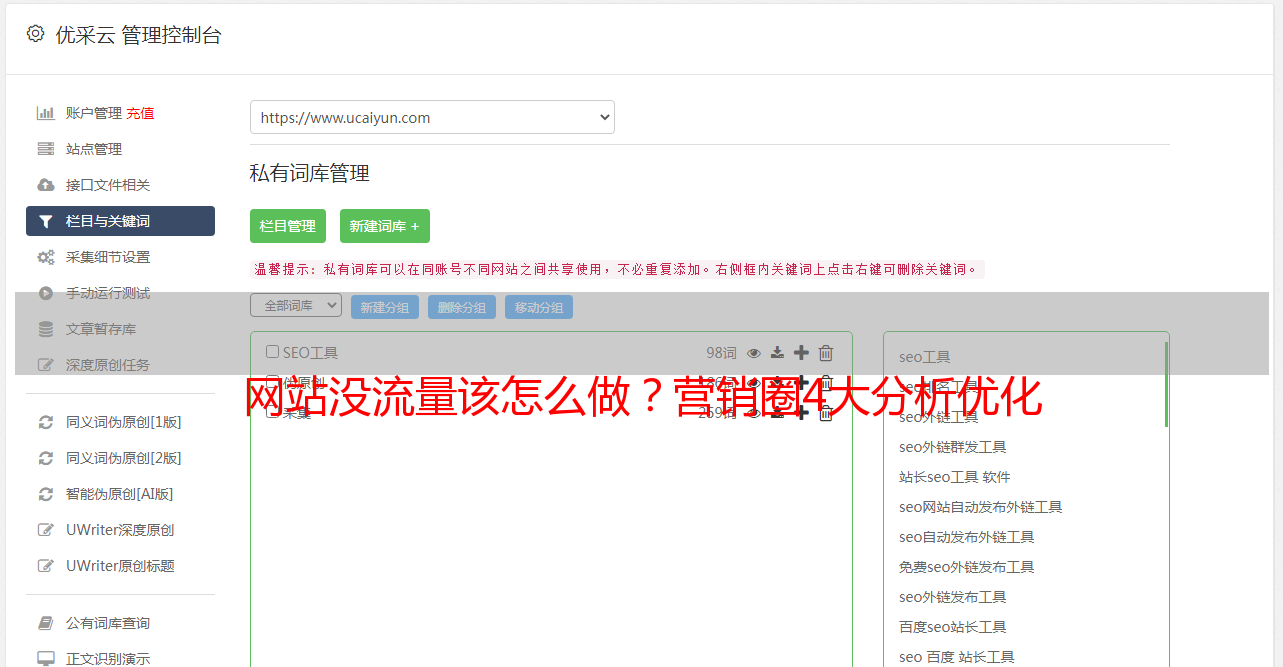Select keyword seo 百度 站长工具
The height and width of the screenshot is (667, 1283).
(956, 657)
